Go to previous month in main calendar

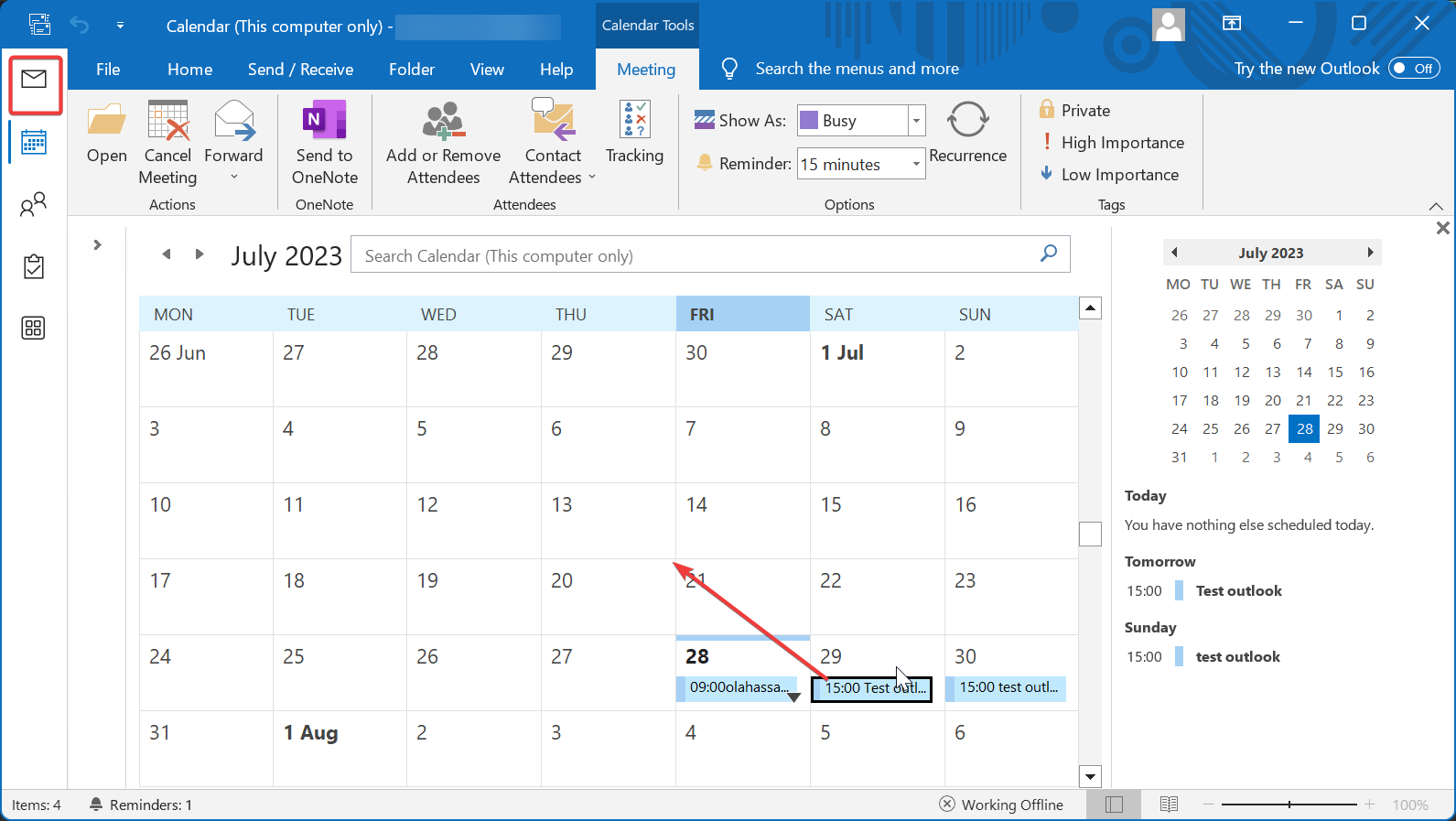click(167, 254)
